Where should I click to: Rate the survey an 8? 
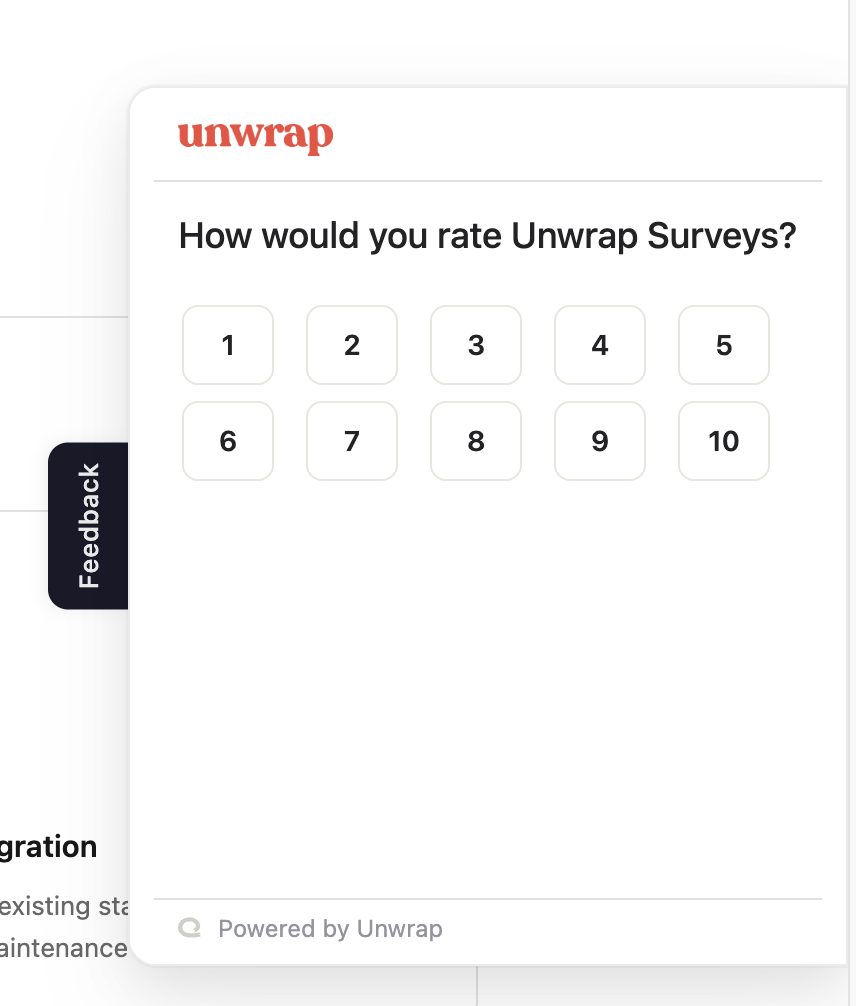476,441
